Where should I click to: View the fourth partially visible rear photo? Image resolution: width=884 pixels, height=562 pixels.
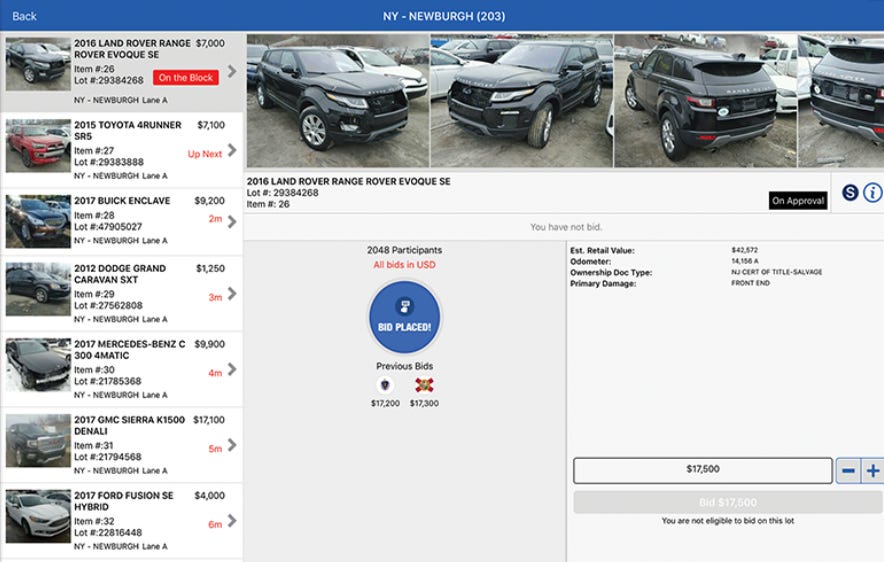click(x=841, y=100)
